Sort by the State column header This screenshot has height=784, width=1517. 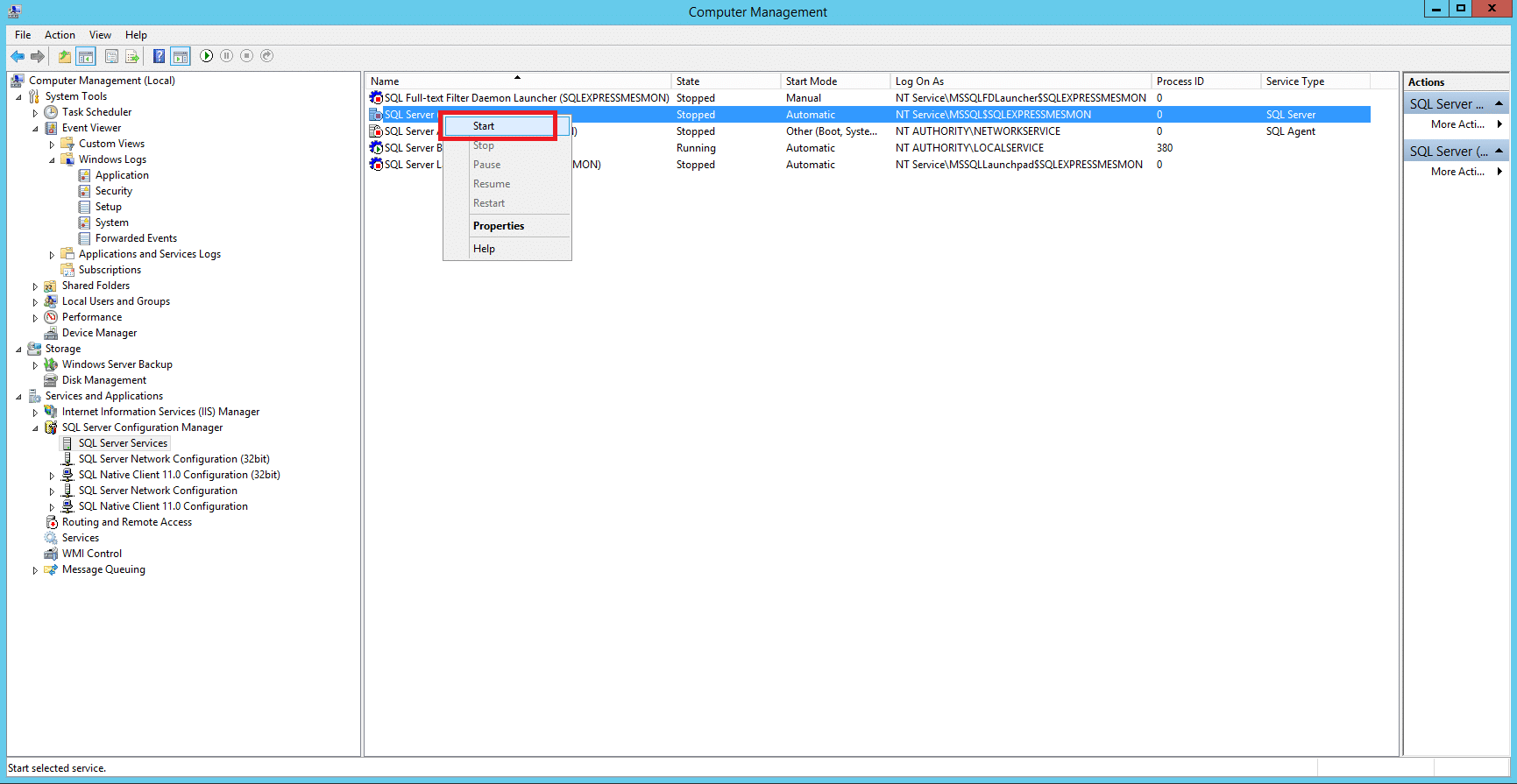coord(726,81)
